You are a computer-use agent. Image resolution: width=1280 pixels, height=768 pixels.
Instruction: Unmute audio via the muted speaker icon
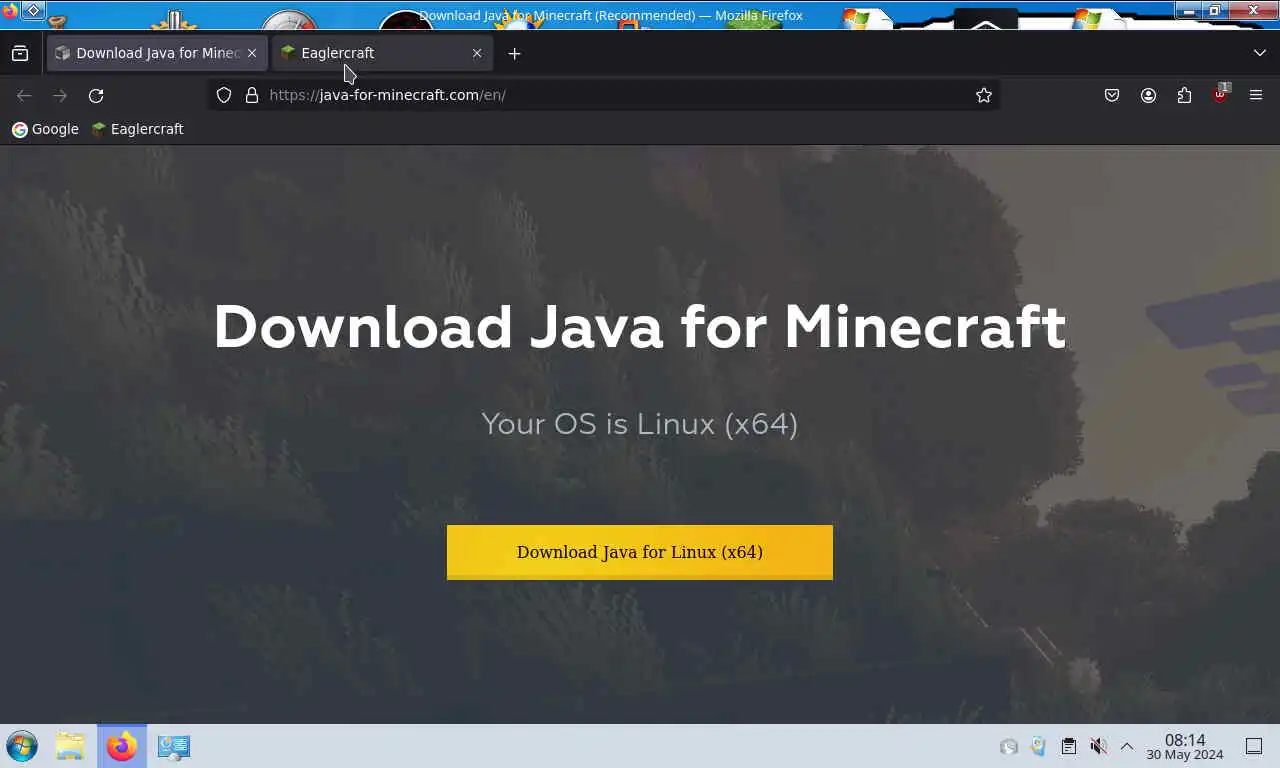pyautogui.click(x=1098, y=746)
